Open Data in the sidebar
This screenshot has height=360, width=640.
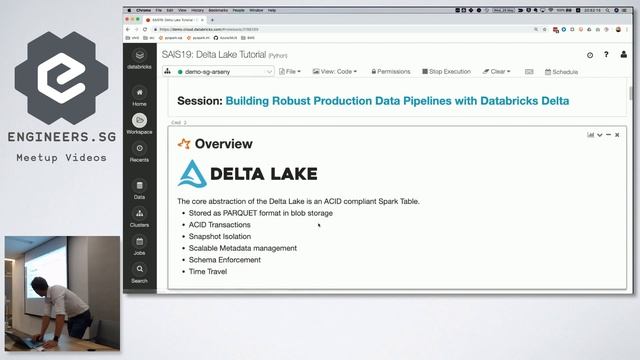click(139, 189)
